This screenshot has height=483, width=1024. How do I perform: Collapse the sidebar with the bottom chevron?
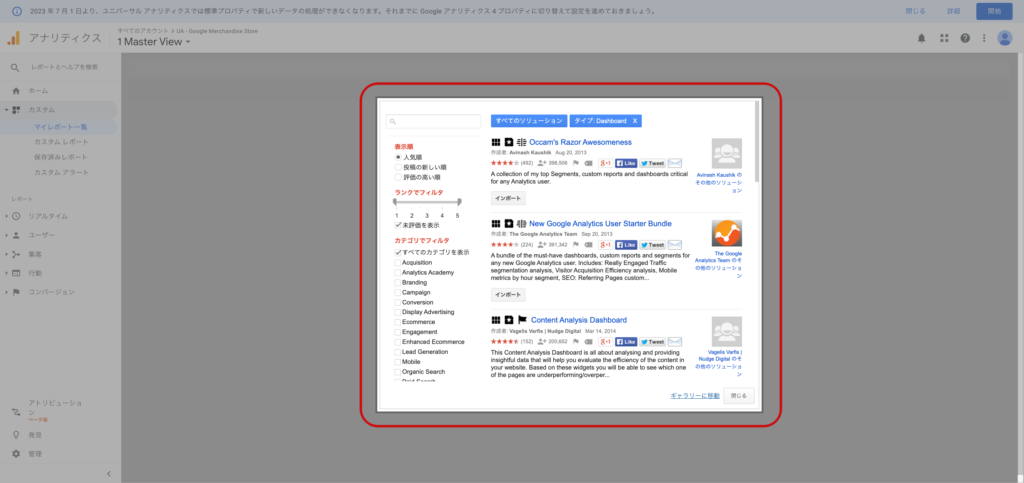coord(108,473)
